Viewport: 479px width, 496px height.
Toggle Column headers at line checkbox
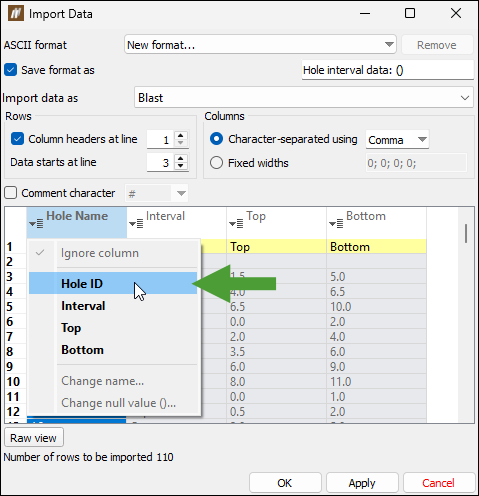click(x=17, y=139)
